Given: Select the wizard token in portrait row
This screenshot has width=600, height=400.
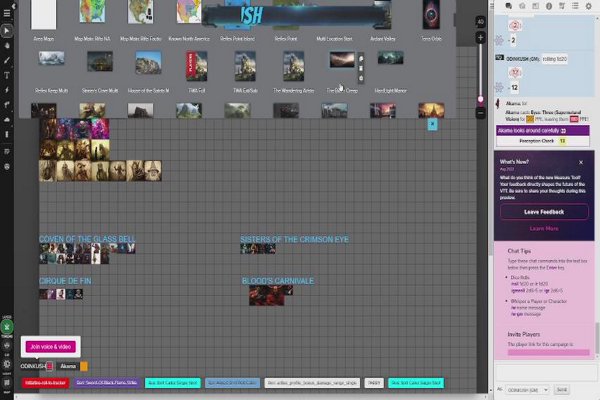Looking at the screenshot, I should [x=153, y=171].
